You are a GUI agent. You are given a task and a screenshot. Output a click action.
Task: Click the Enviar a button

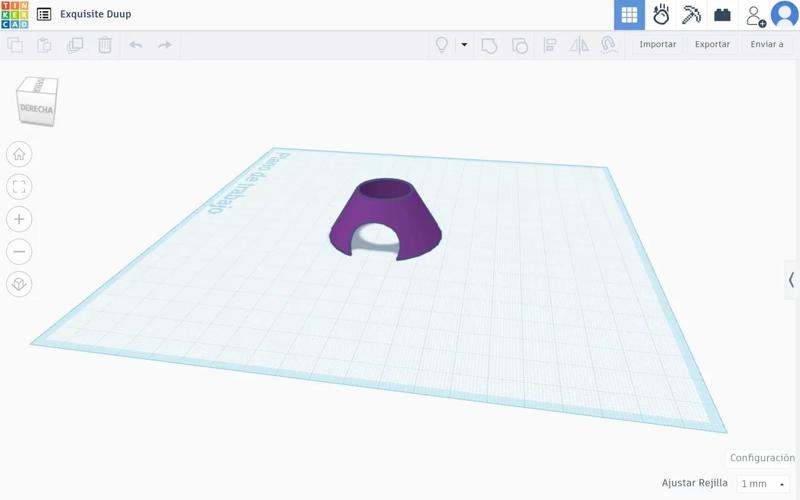click(767, 44)
